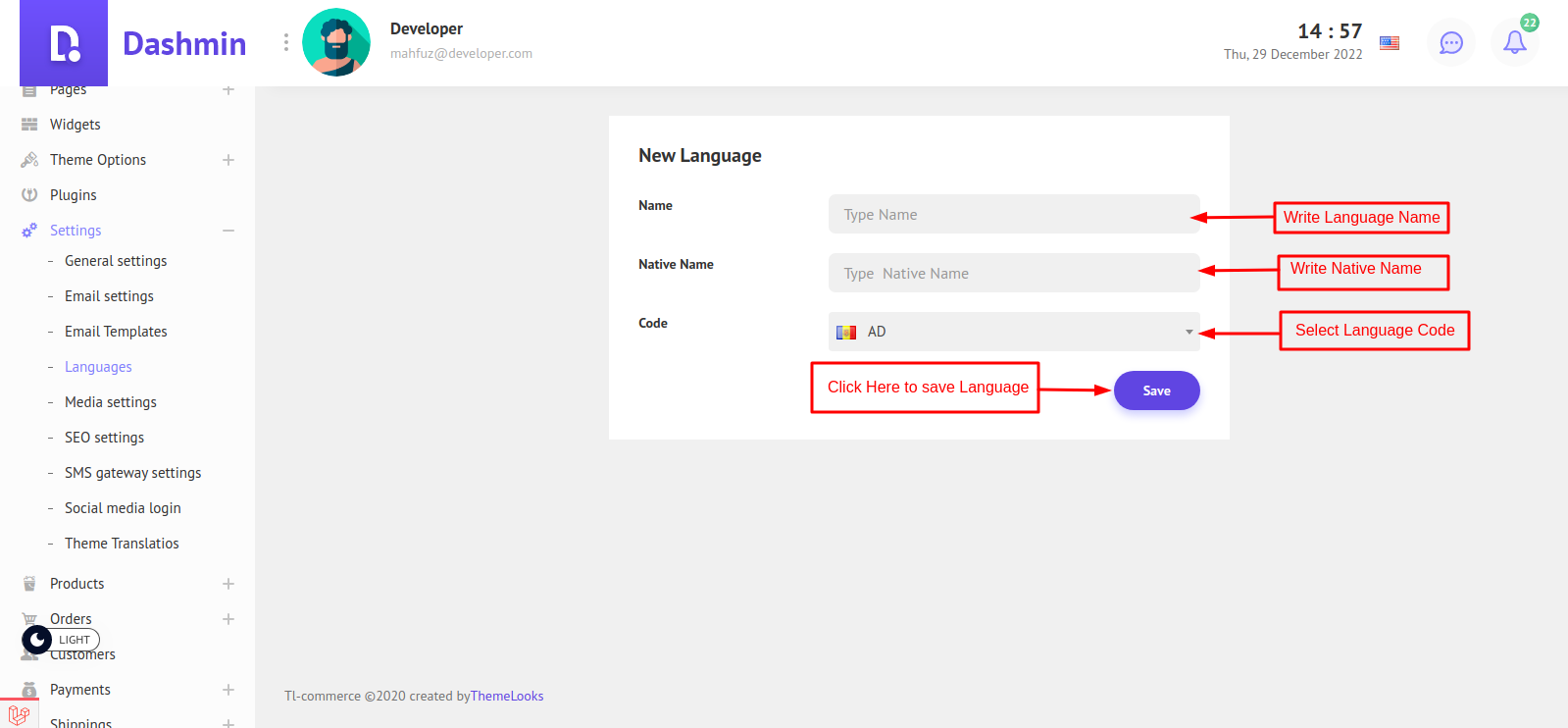The image size is (1568, 728).
Task: Expand the Products submenu
Action: point(228,584)
